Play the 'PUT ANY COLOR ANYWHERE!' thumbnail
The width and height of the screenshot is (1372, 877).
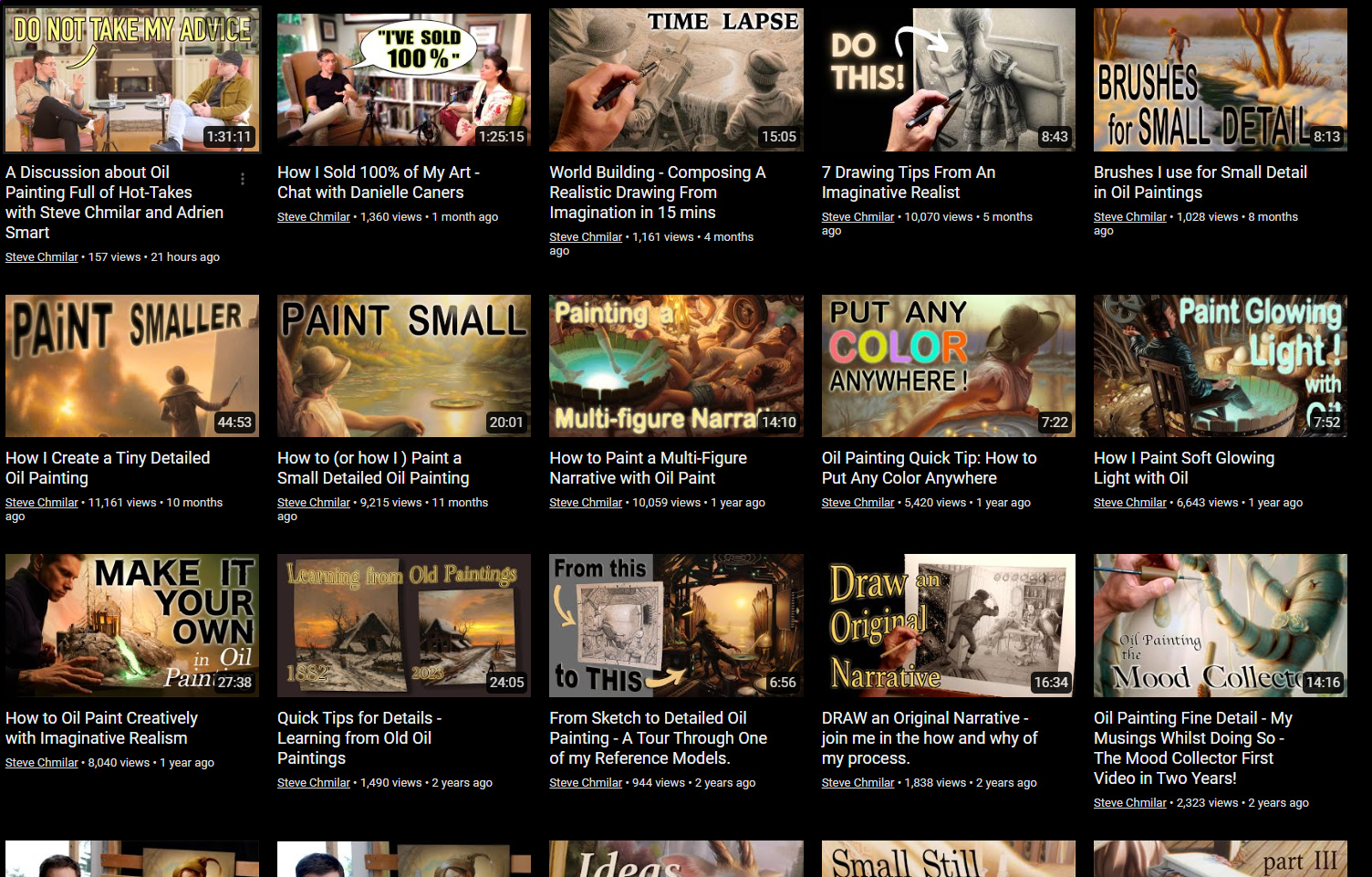point(949,366)
